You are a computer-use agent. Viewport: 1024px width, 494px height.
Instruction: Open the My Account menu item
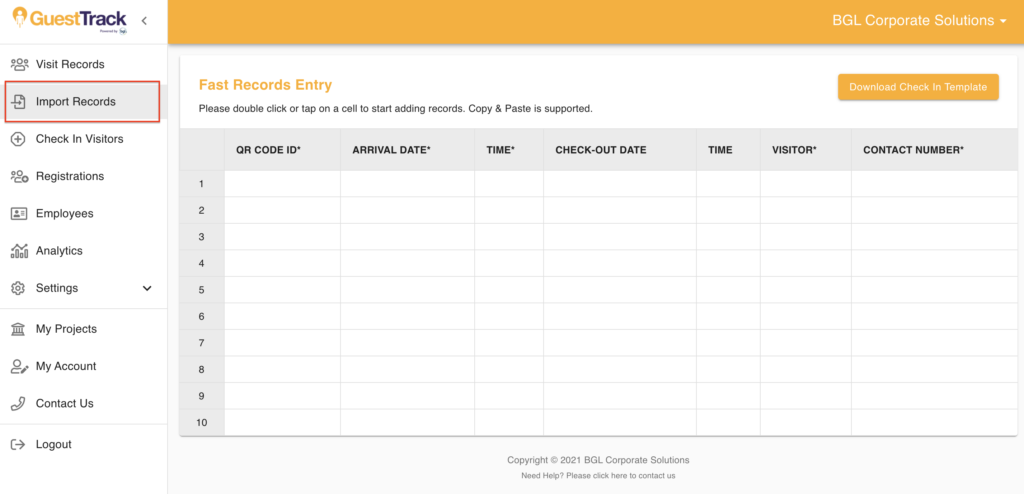click(66, 367)
